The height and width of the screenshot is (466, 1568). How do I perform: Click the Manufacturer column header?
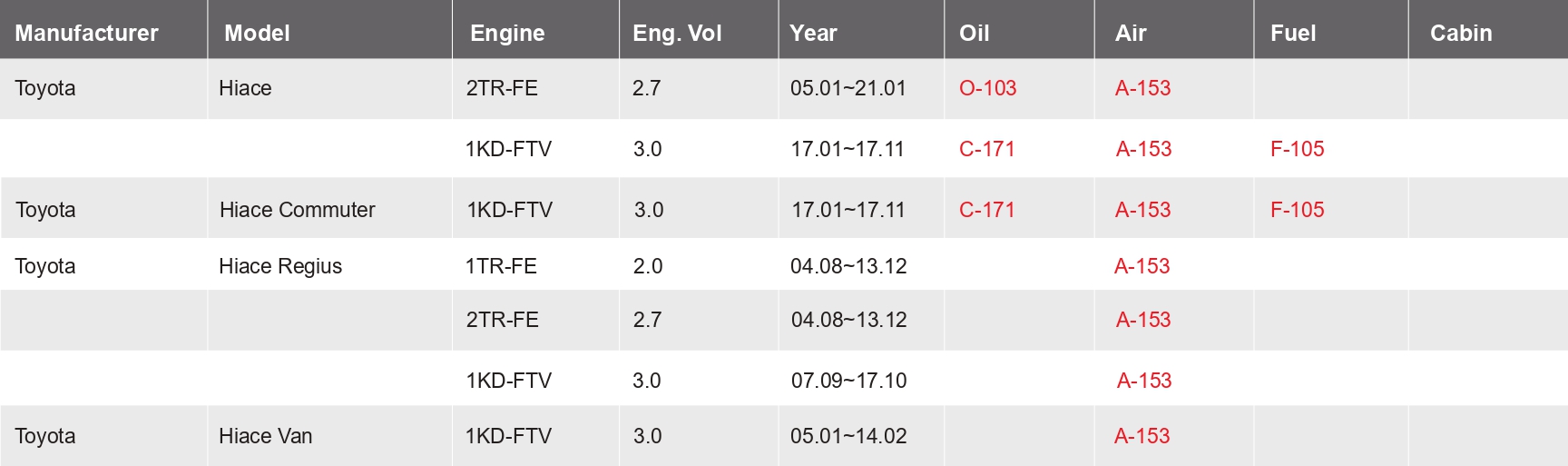86,34
